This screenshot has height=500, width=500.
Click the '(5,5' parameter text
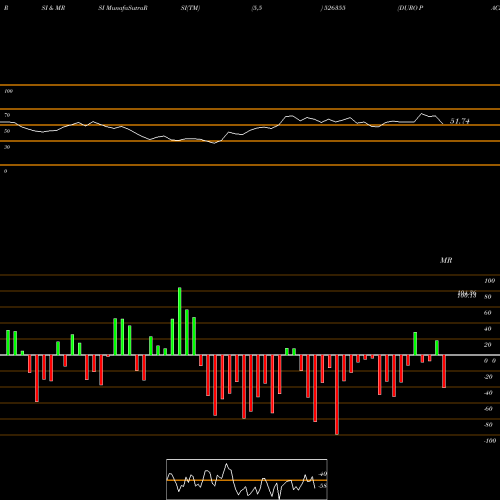(x=257, y=8)
